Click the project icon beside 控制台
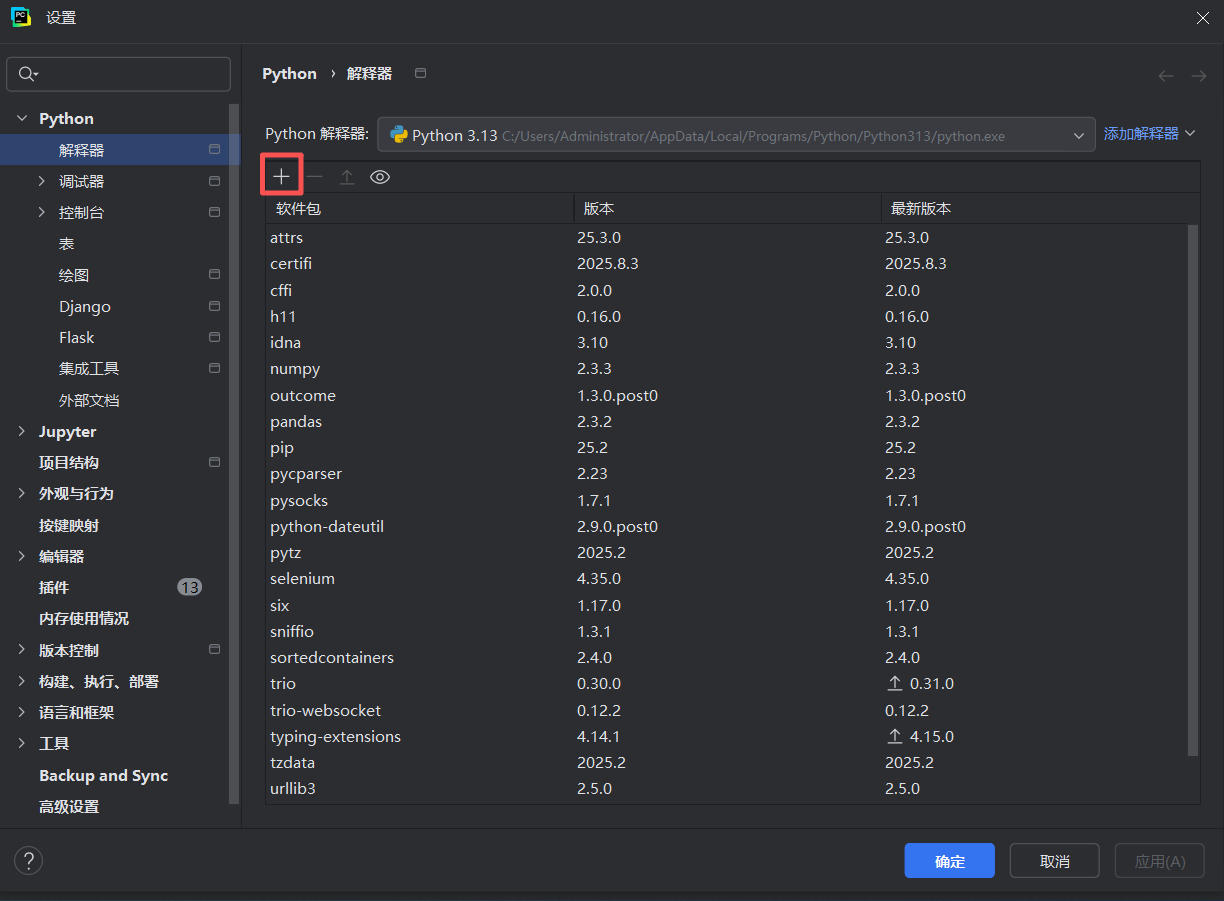The height and width of the screenshot is (901, 1224). click(x=214, y=213)
